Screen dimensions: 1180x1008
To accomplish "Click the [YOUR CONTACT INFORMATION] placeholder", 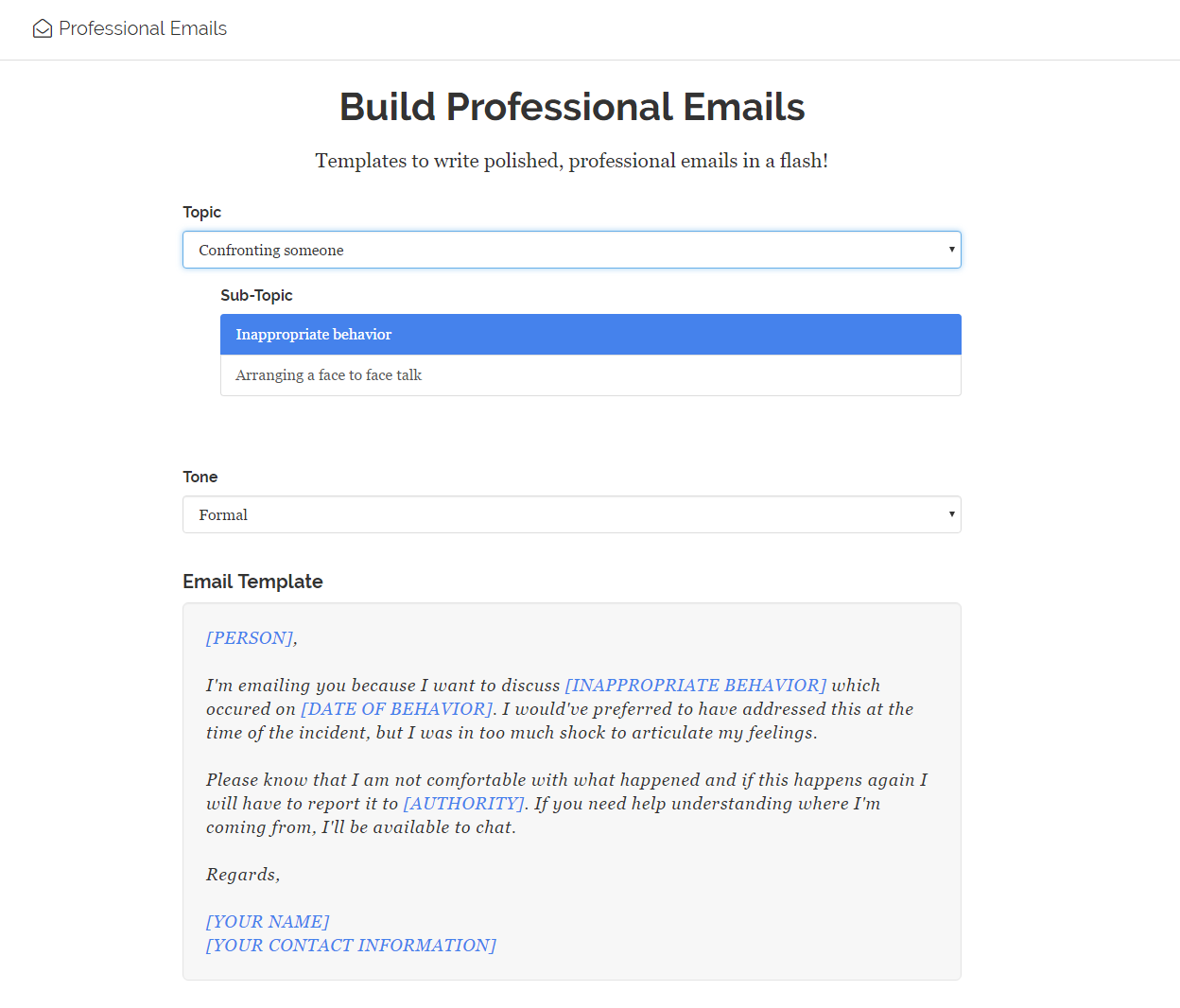I will 350,945.
